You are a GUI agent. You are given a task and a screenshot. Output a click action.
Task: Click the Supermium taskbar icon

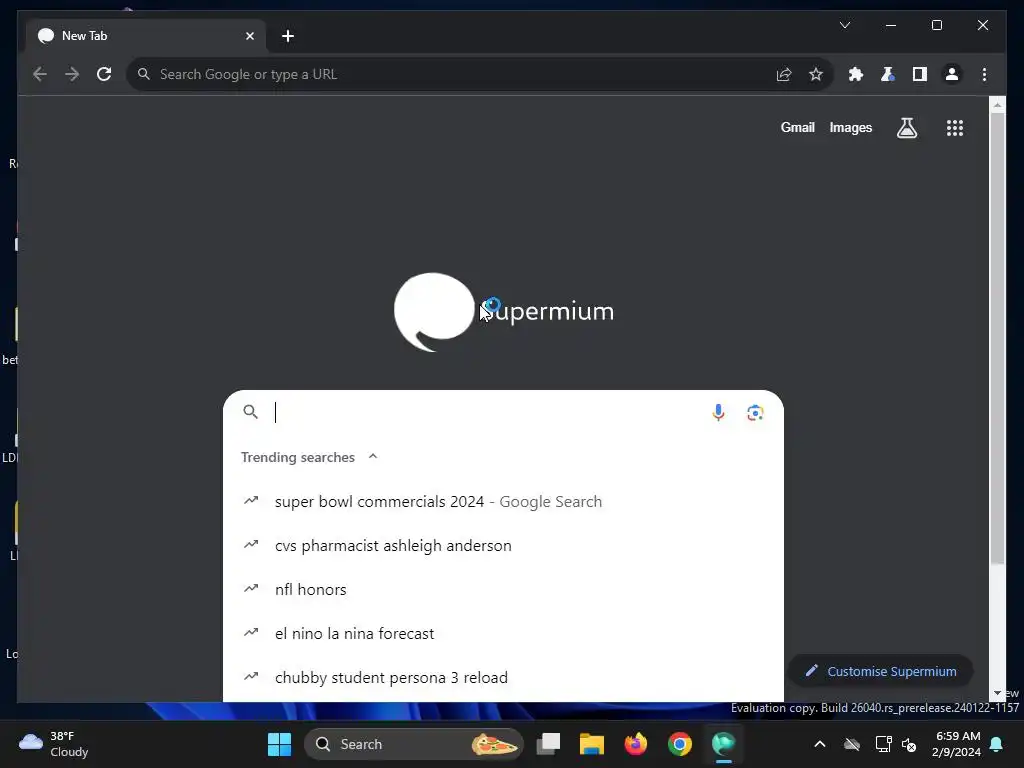coord(723,744)
